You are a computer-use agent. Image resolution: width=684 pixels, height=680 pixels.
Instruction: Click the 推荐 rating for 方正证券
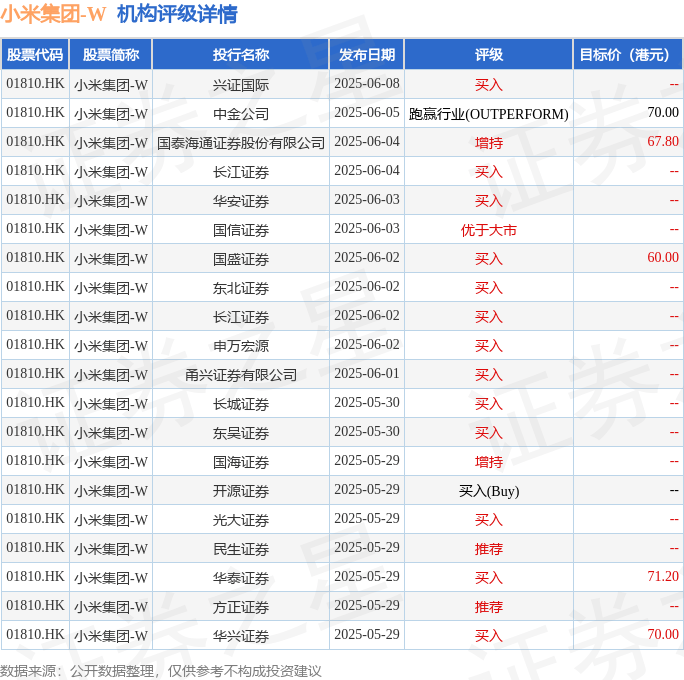point(489,607)
